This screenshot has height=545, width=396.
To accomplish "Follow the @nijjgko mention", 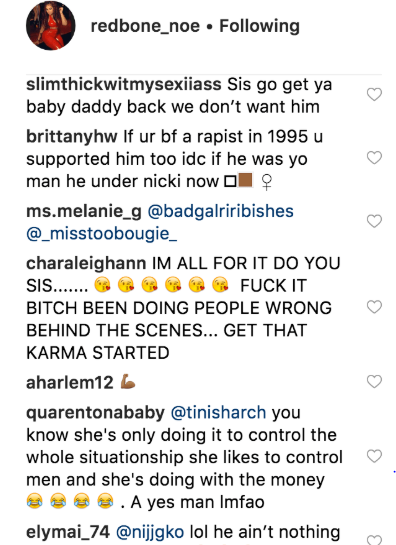I will (x=150, y=532).
